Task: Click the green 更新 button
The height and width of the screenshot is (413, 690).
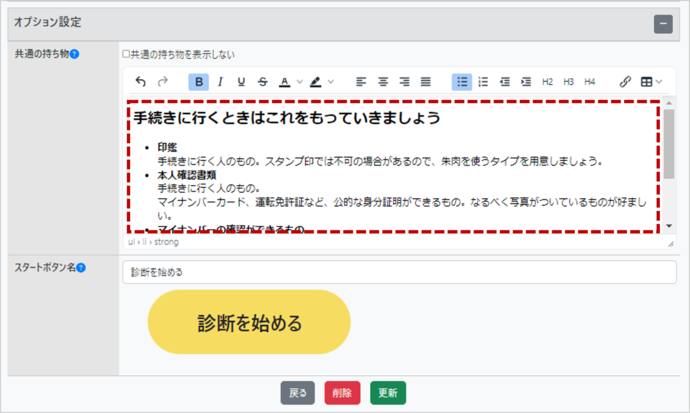Action: pos(388,393)
